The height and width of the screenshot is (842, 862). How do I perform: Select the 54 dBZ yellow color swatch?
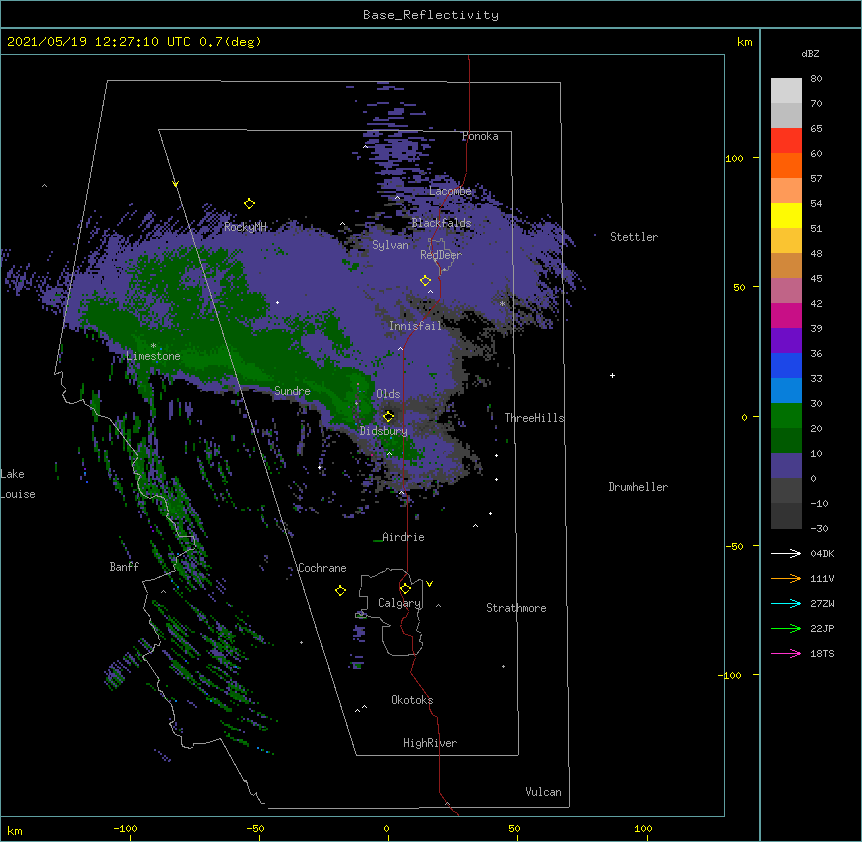[x=786, y=215]
